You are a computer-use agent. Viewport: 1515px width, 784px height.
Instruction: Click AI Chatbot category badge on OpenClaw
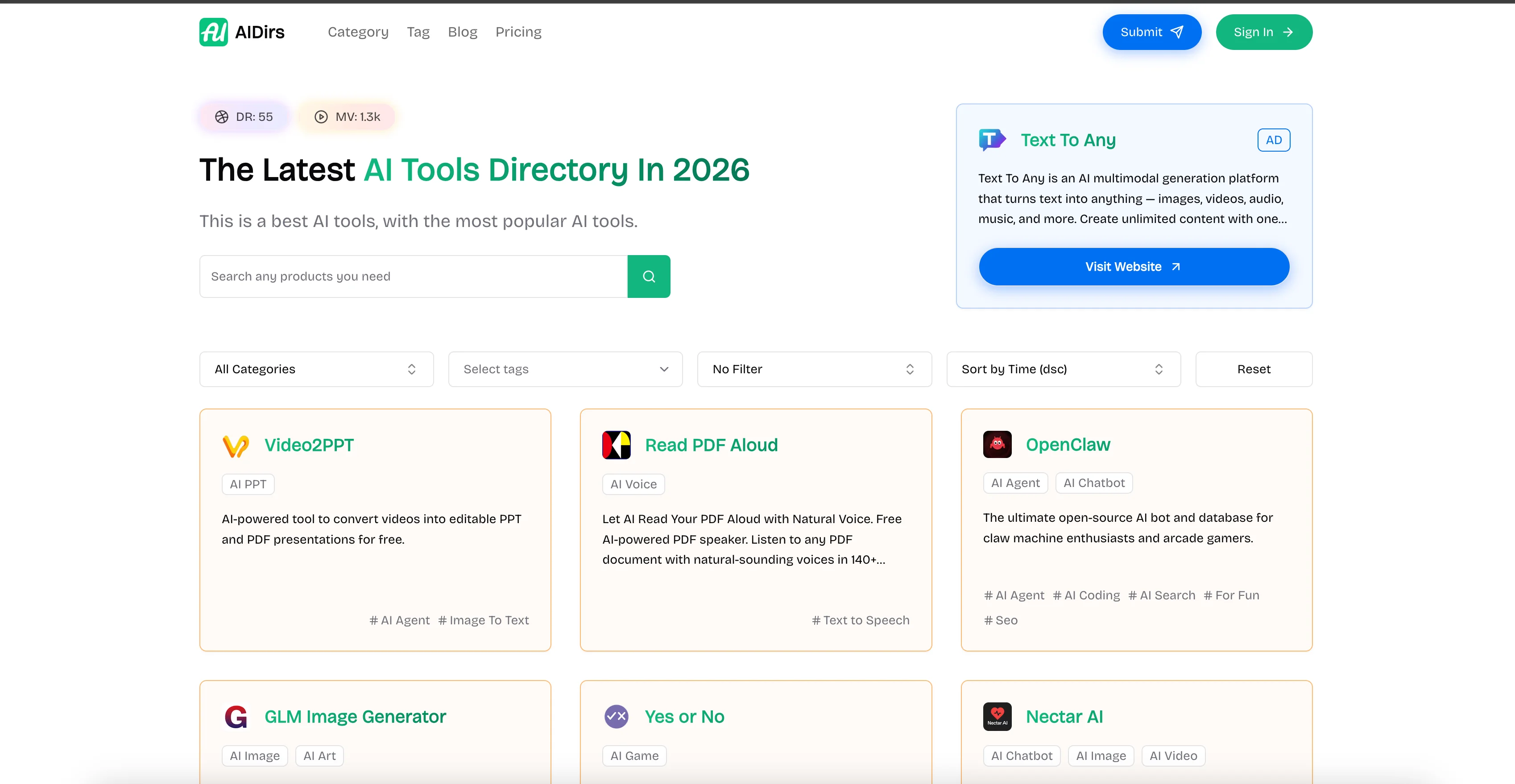point(1094,483)
